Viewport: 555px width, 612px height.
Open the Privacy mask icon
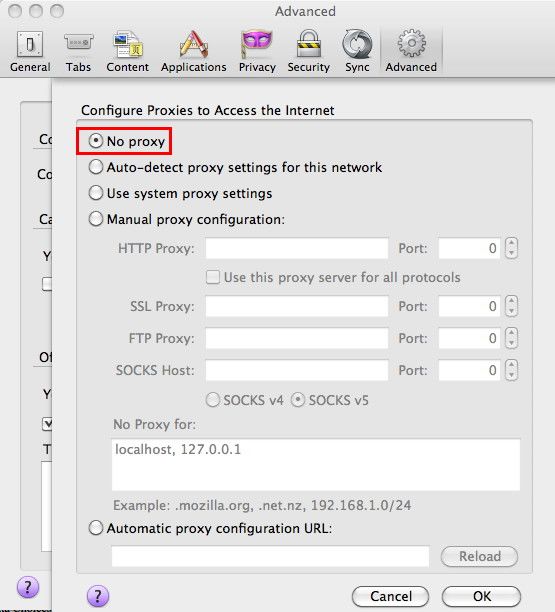[x=257, y=44]
